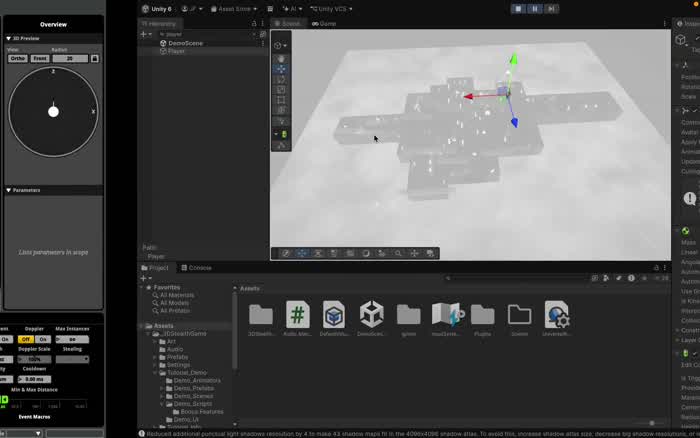Viewport: 700px width, 438px height.
Task: Collapse the 3D Preview section
Action: 8,38
